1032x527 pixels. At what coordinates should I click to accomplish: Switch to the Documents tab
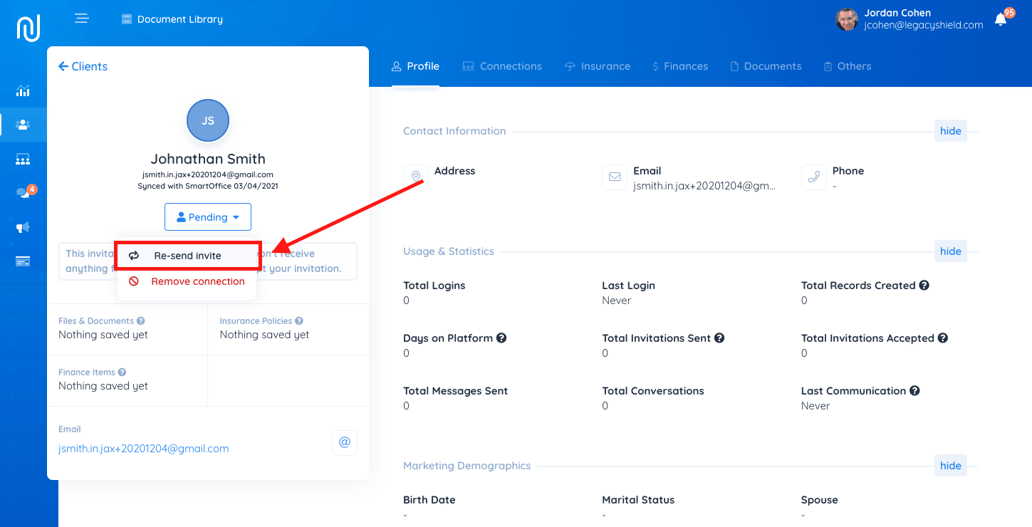coord(766,66)
